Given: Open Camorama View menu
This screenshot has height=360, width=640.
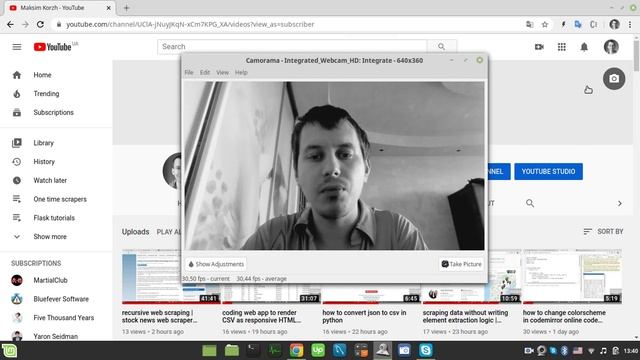Looking at the screenshot, I should coord(222,72).
